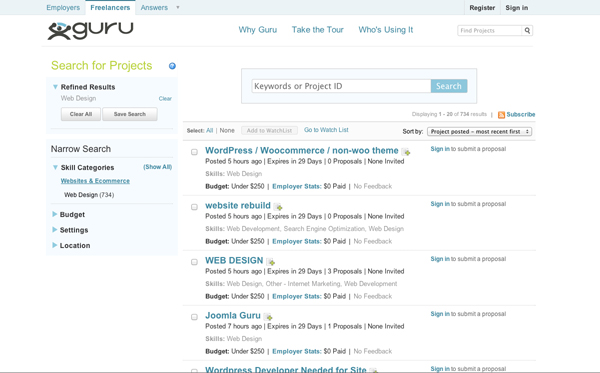Click watch list icon next to website rebuild
Viewport: 600px width, 373px height.
click(278, 207)
